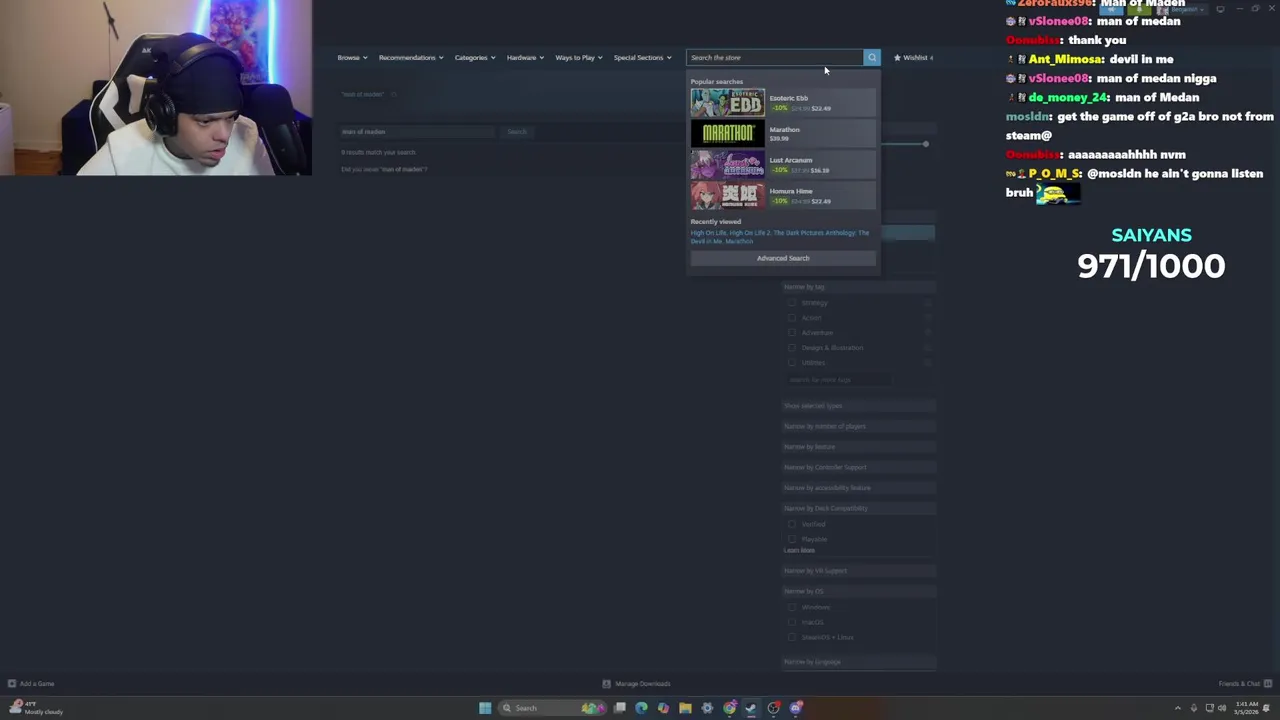The image size is (1280, 720).
Task: Click the dimmed Search button on results page
Action: (x=517, y=132)
